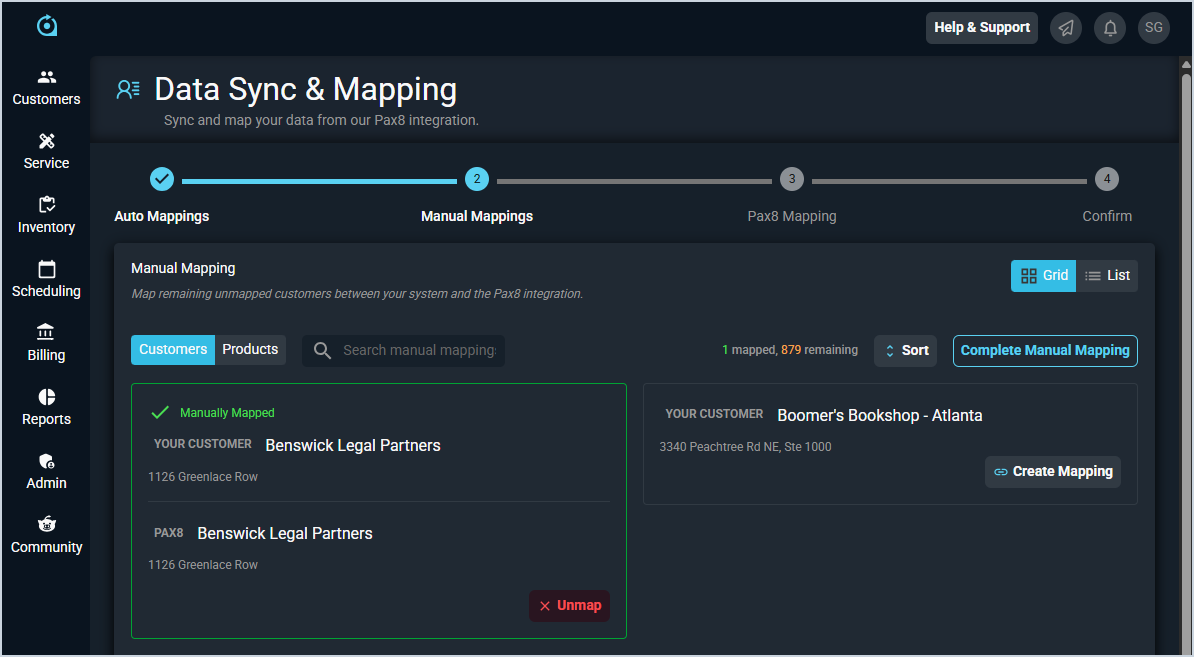Select the Customers mapping tab
The image size is (1194, 657).
[173, 350]
